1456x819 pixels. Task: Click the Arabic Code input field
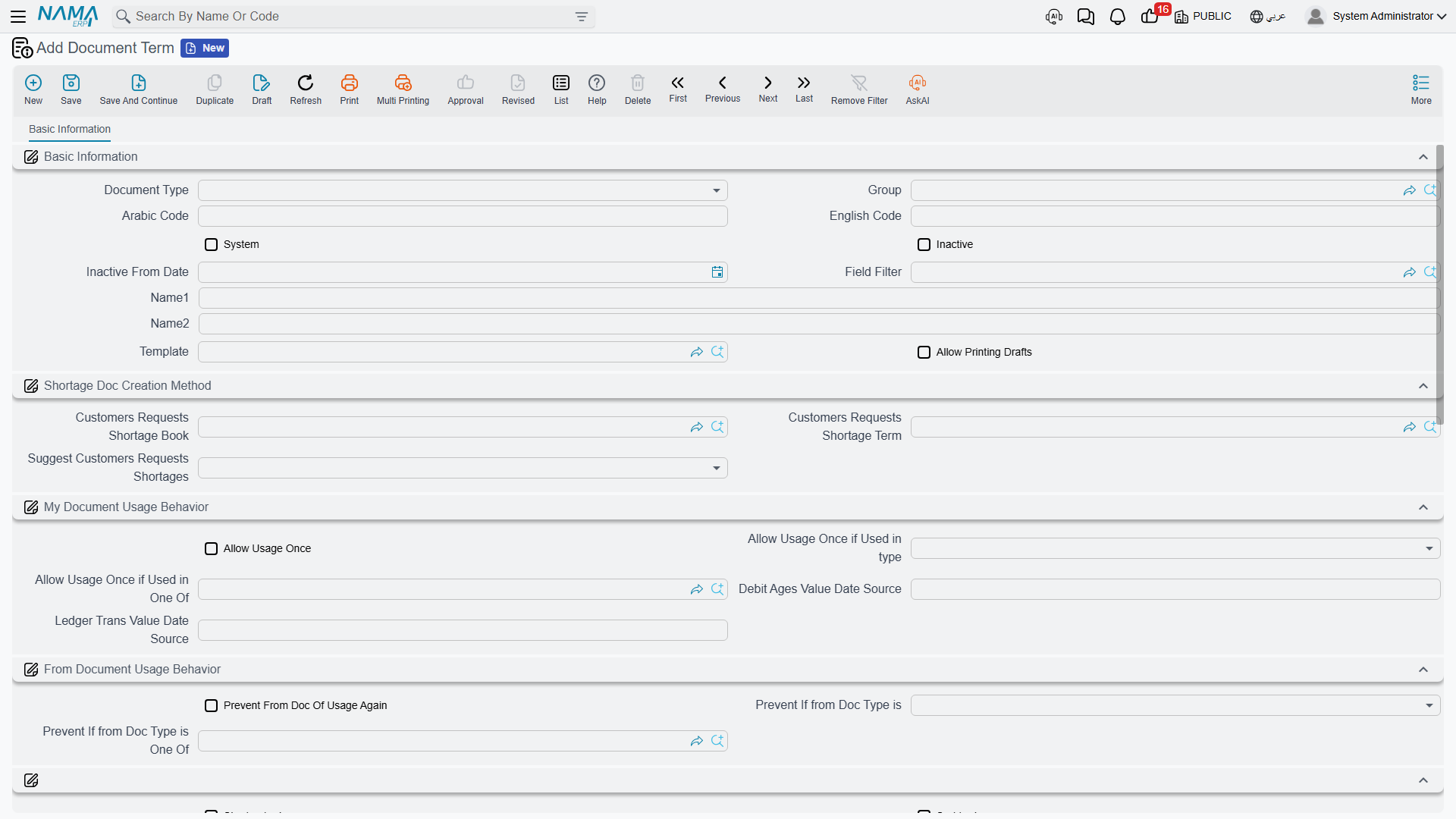[x=463, y=216]
